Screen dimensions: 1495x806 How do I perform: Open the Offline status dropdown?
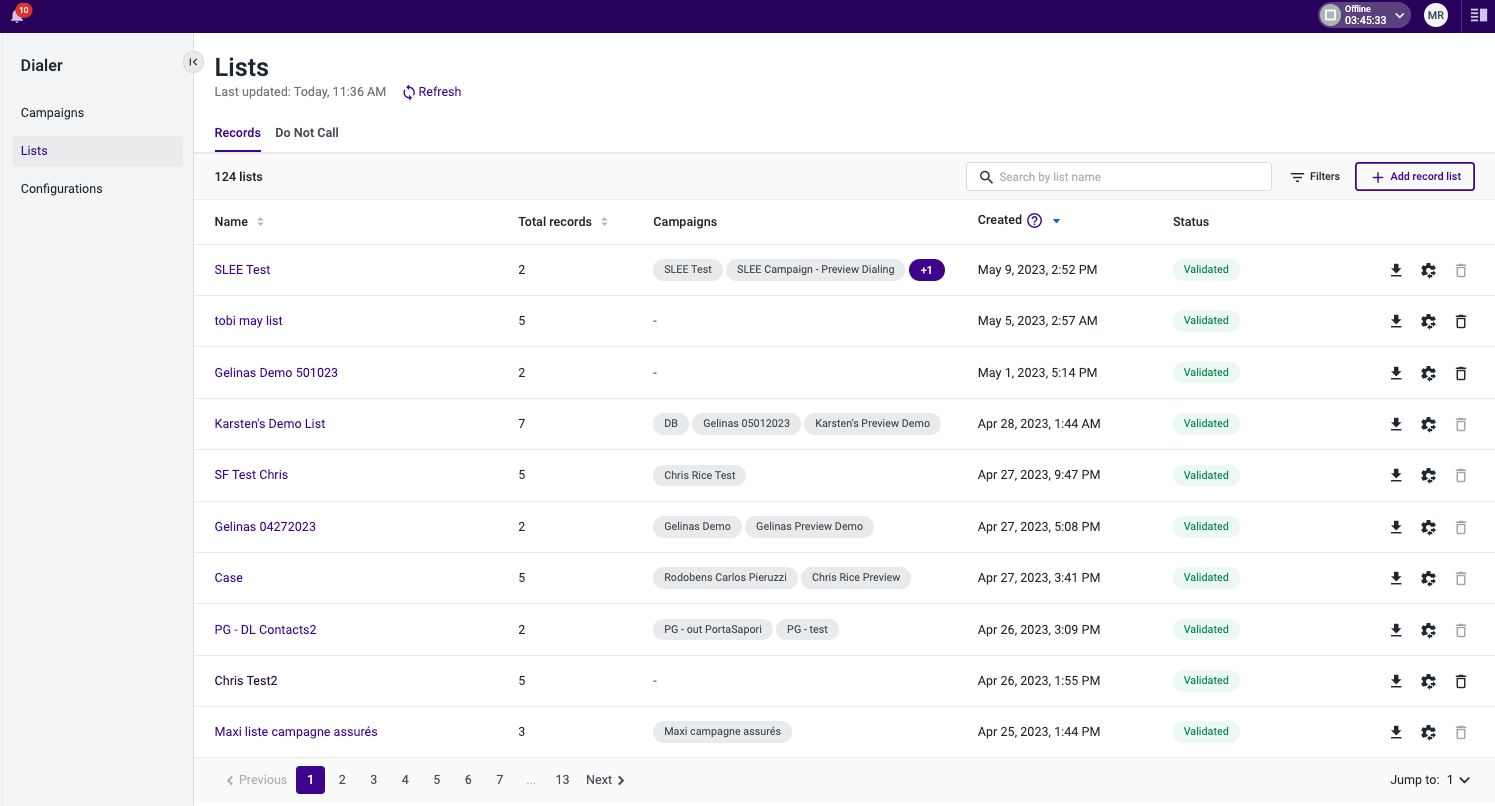click(1365, 15)
